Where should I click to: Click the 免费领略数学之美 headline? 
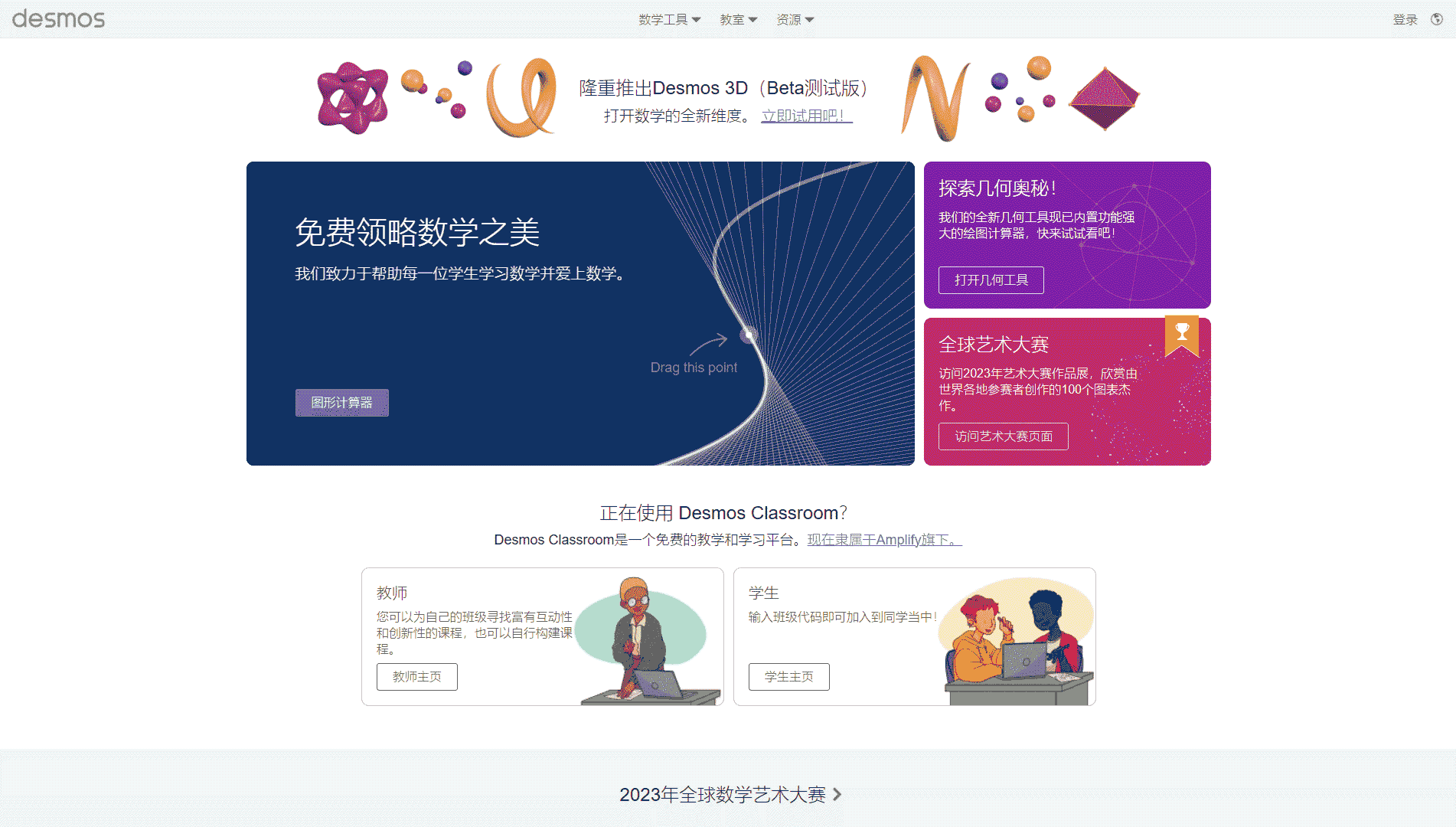[x=417, y=232]
